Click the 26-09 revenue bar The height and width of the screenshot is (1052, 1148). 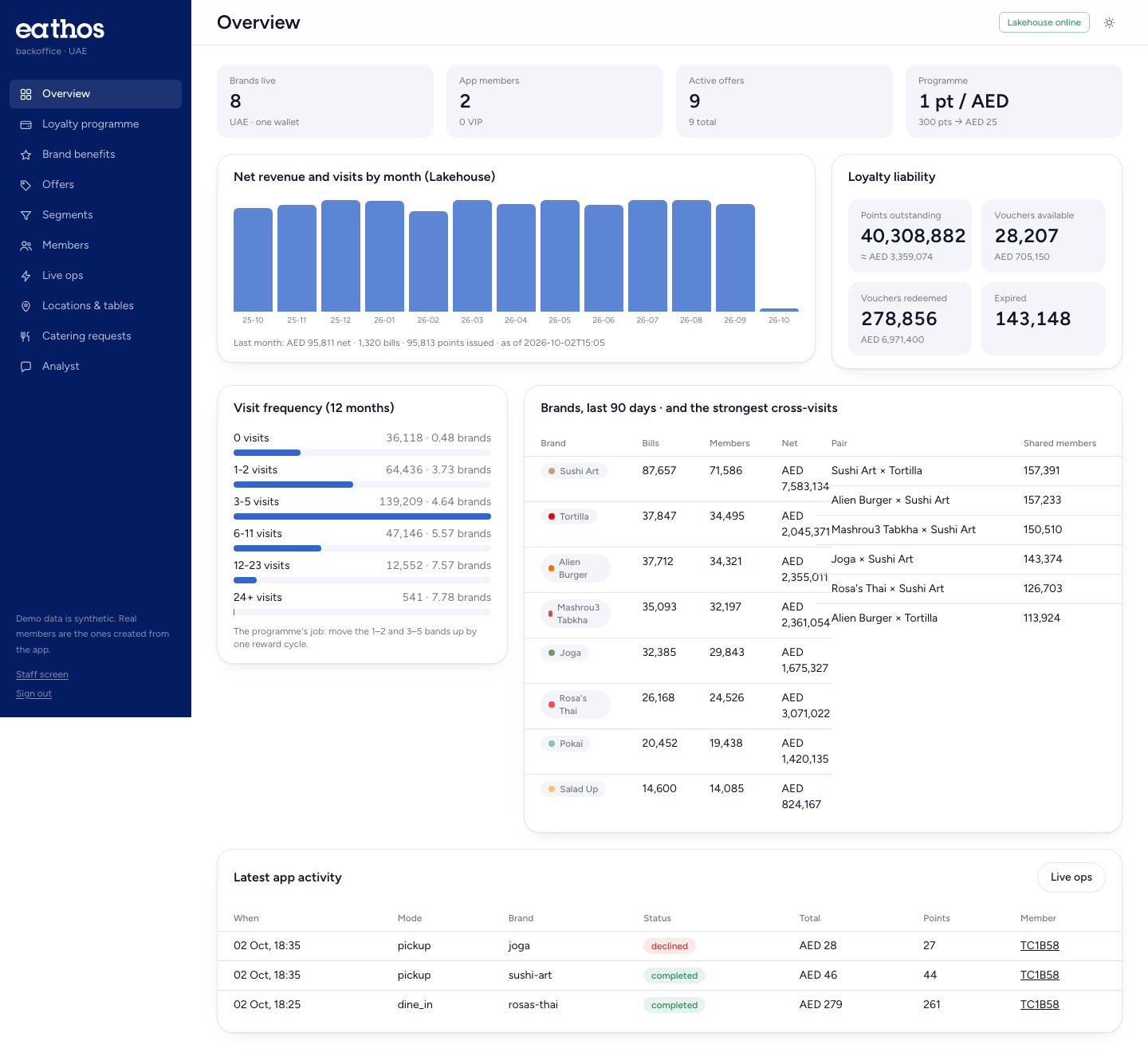pos(735,257)
